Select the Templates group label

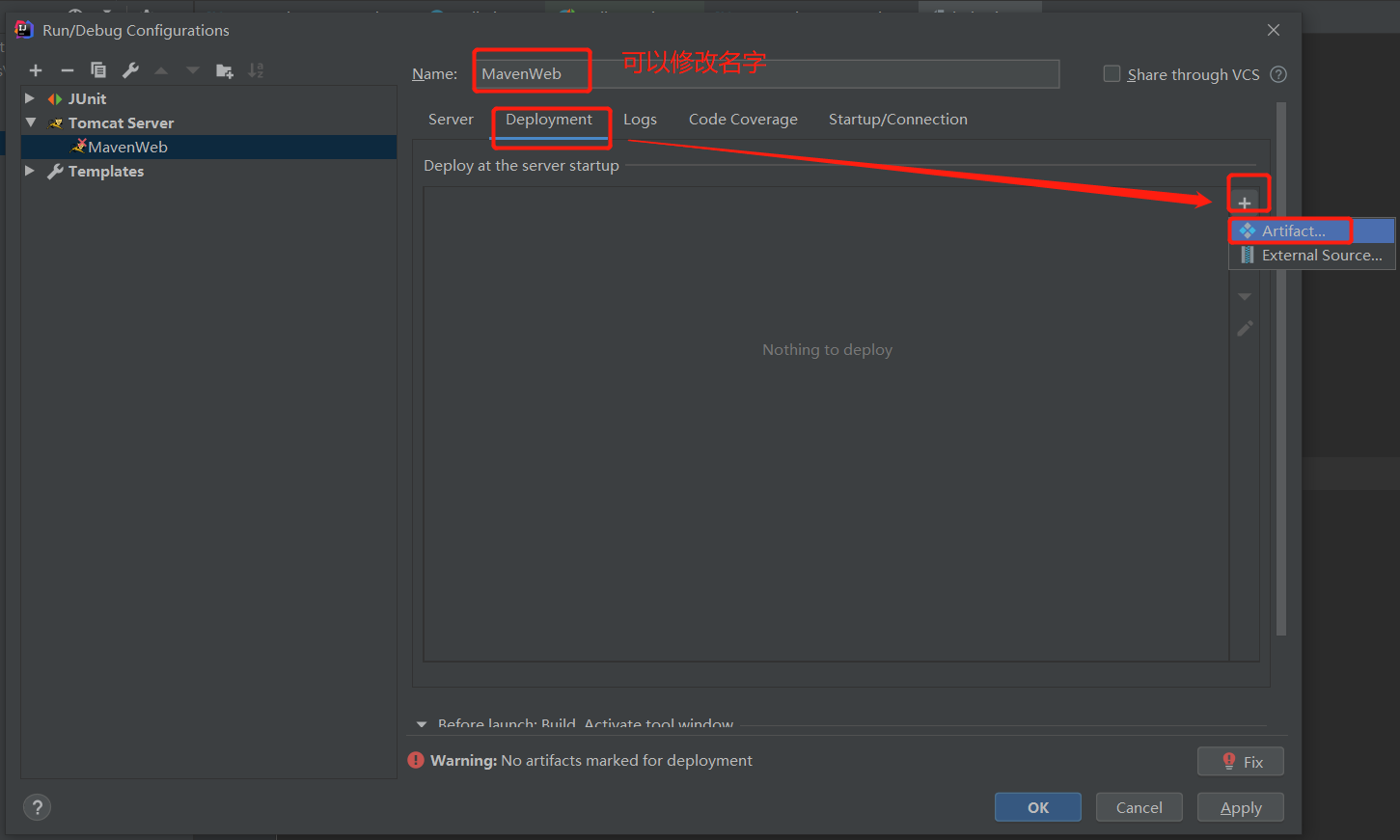106,171
